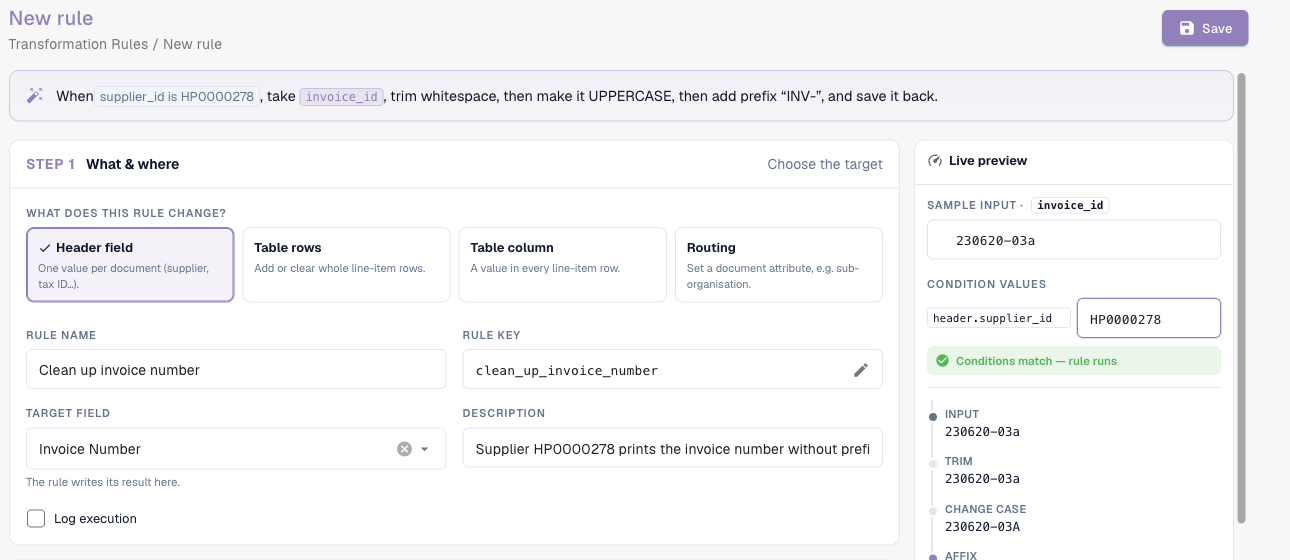Click the INPUT step marker in preview timeline

pyautogui.click(x=933, y=415)
